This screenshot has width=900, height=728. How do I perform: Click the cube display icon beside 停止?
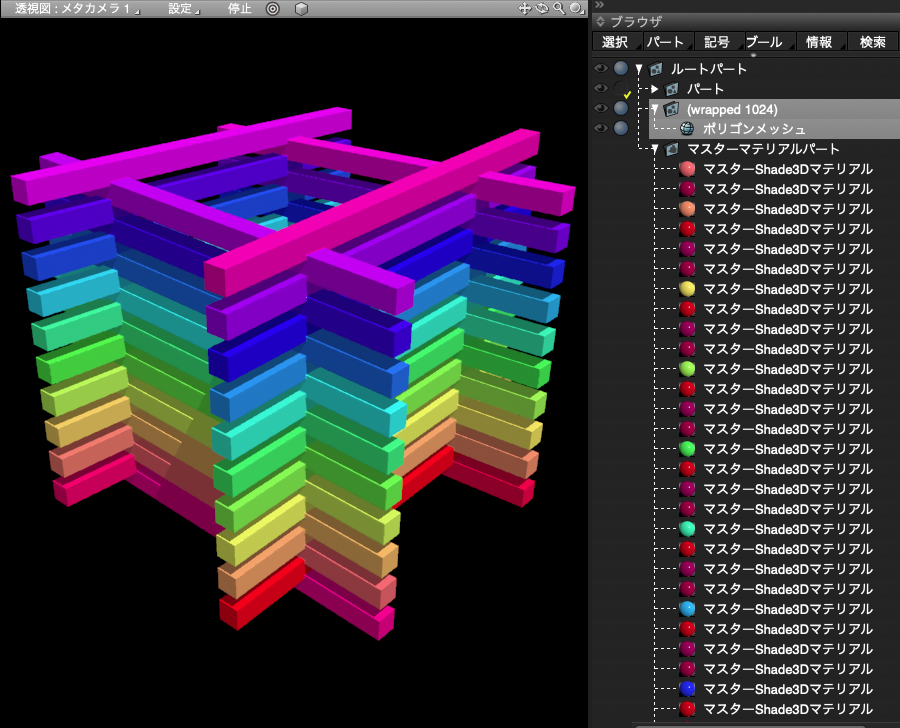pyautogui.click(x=301, y=8)
